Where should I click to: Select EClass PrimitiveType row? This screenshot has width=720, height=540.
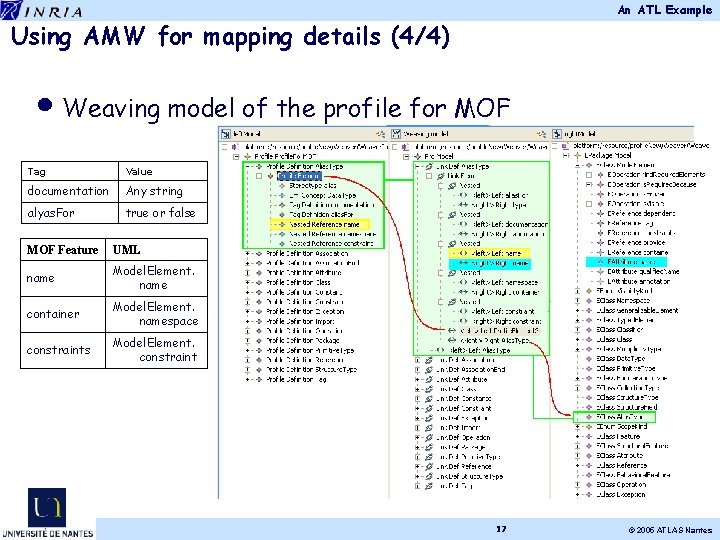tap(625, 368)
